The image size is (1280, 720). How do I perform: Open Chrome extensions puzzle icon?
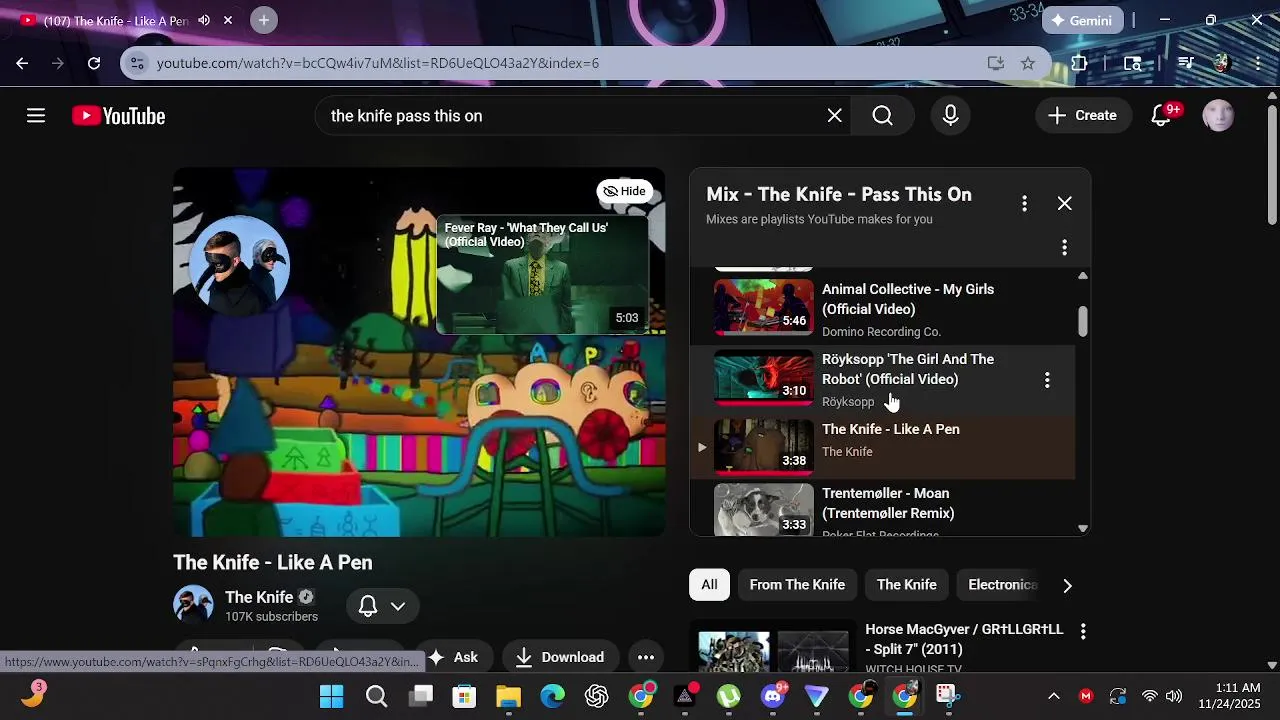point(1079,63)
